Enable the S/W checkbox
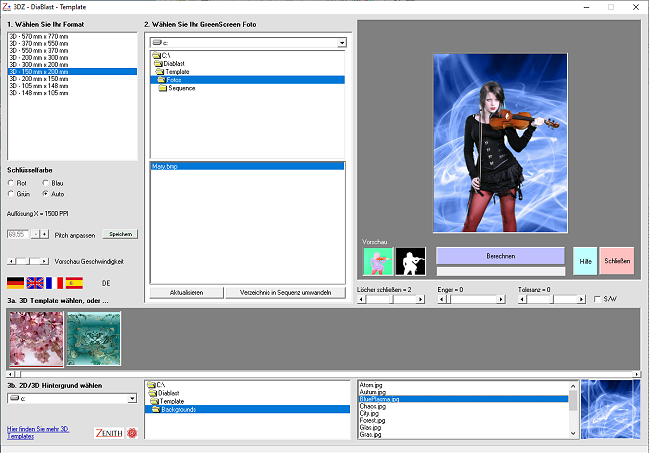The width and height of the screenshot is (649, 453). 597,299
